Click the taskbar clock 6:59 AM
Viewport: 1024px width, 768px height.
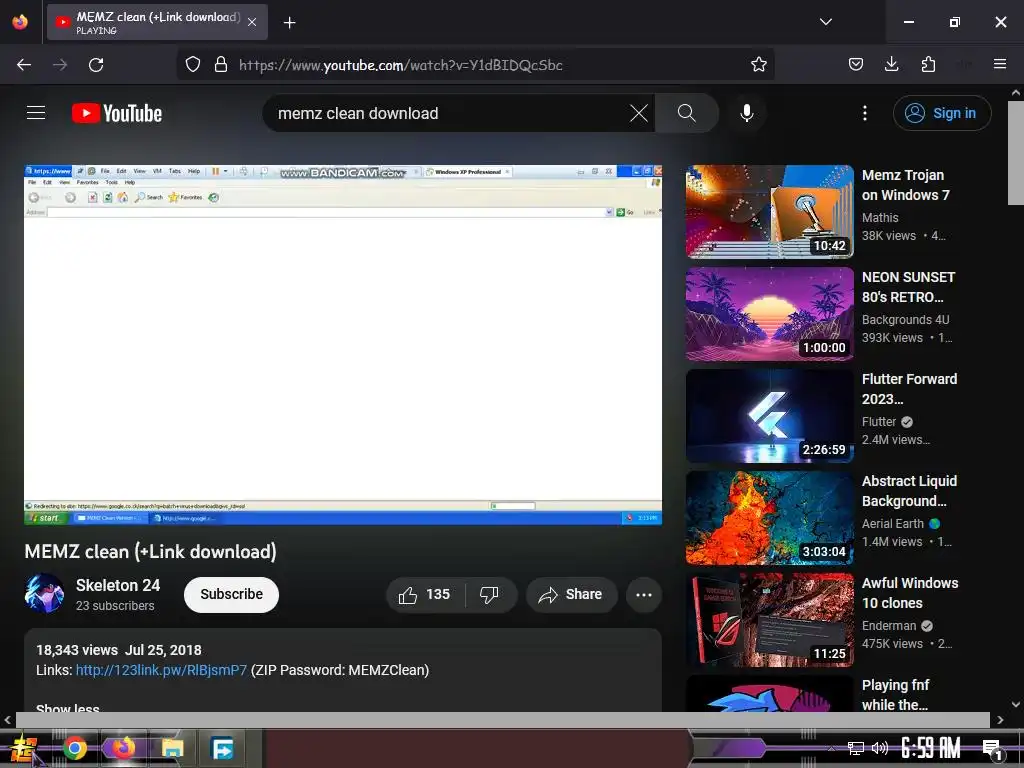931,748
